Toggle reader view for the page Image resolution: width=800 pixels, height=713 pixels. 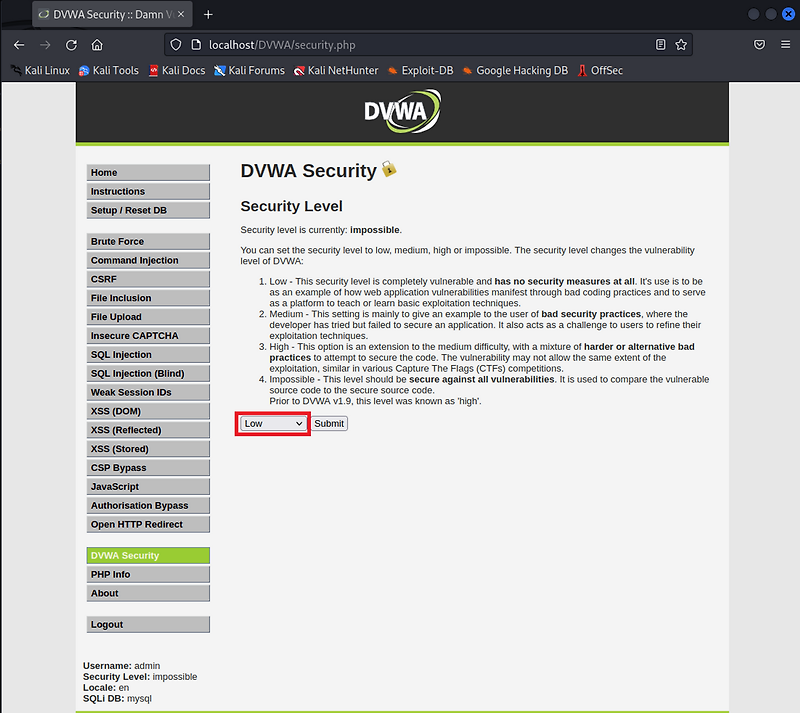tap(660, 44)
